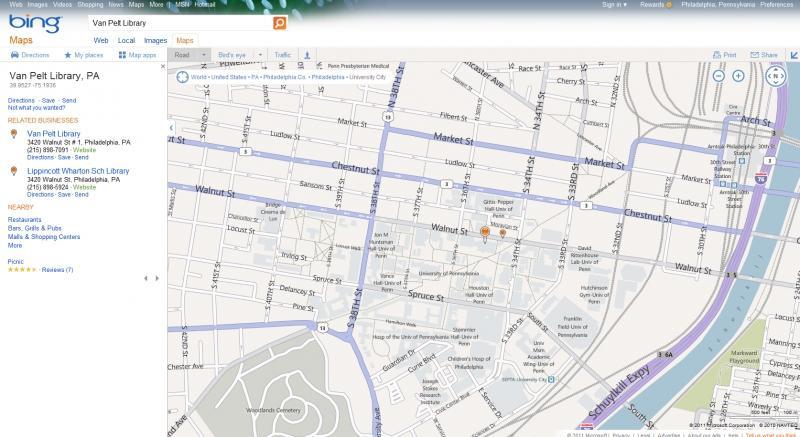Find nearby Bars, Grills & Pubs
The image size is (800, 437).
(x=34, y=228)
